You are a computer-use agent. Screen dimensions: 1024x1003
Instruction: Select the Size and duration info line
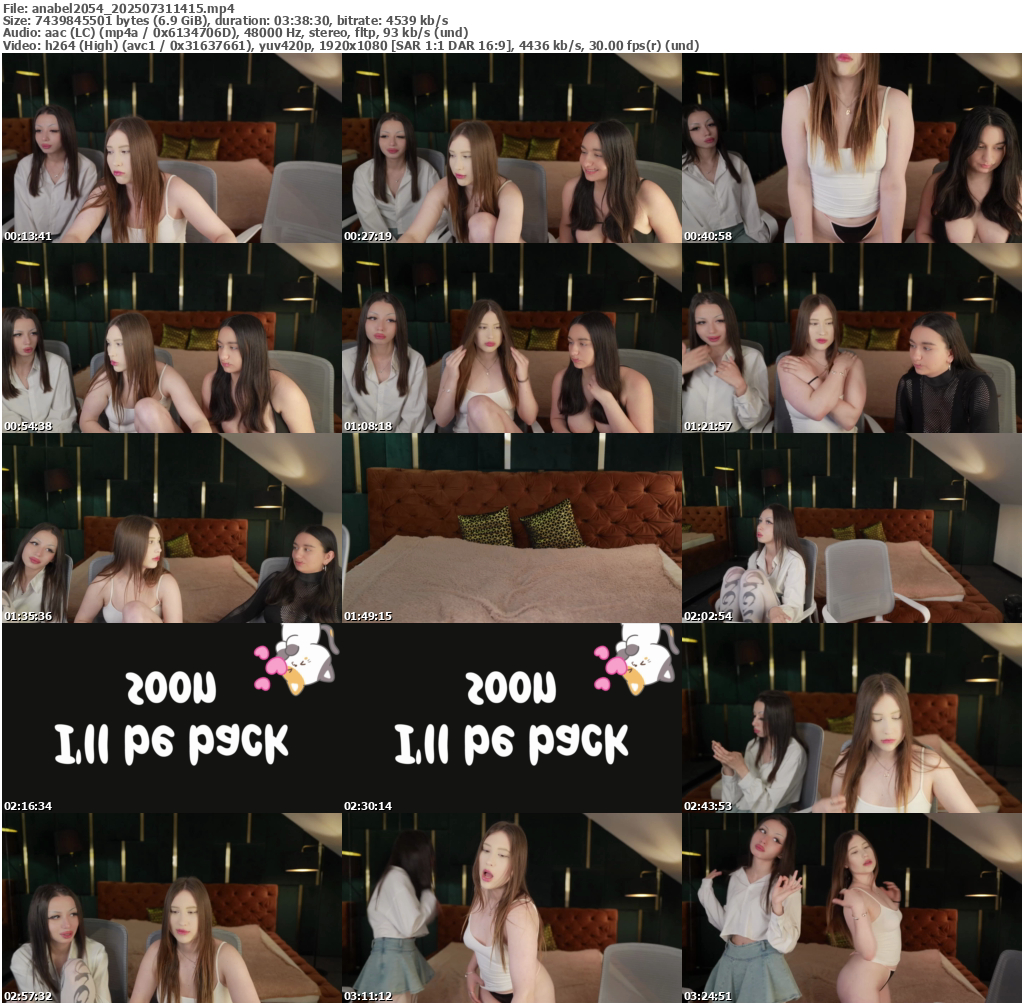pyautogui.click(x=225, y=20)
